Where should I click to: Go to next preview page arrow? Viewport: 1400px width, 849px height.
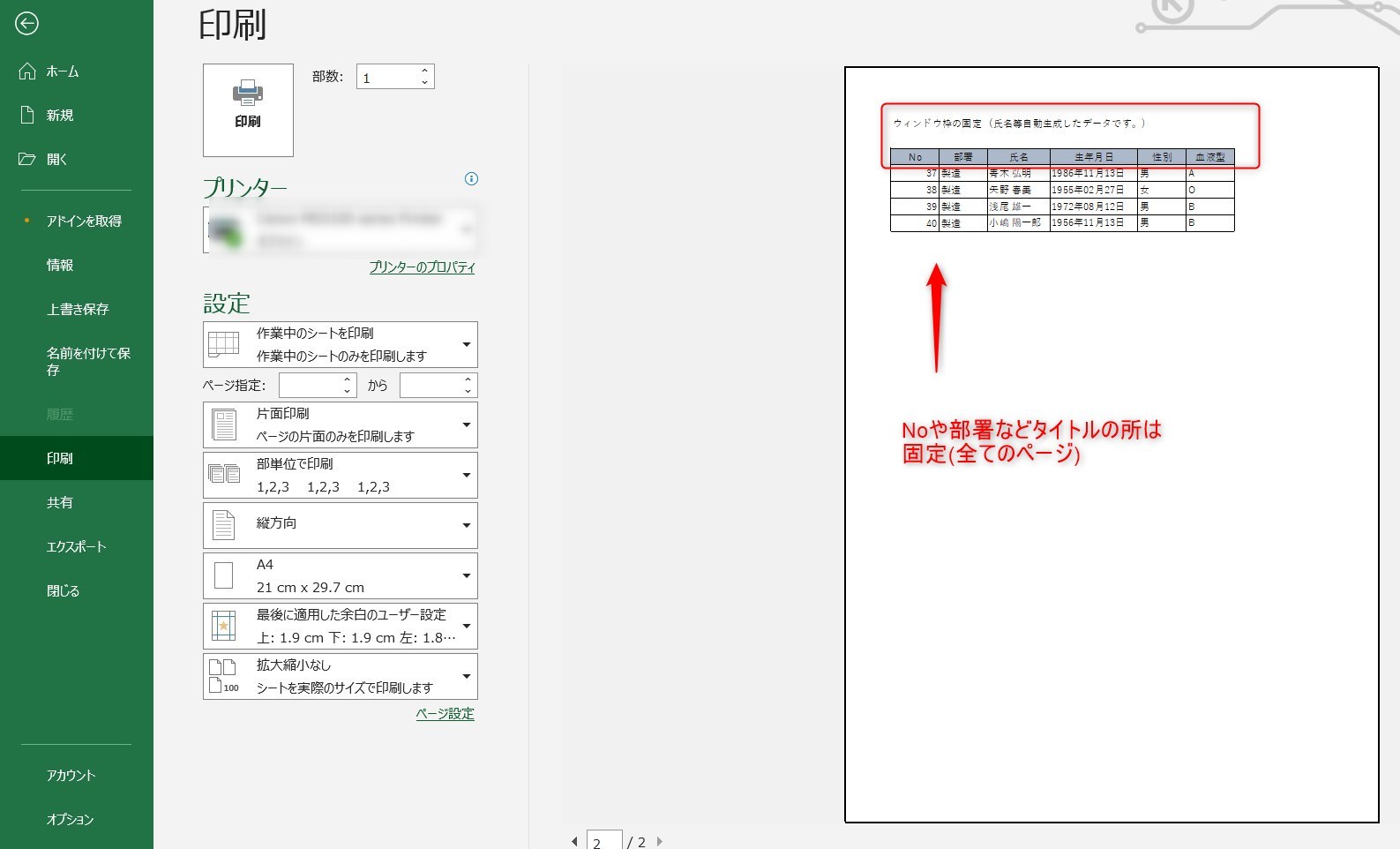pyautogui.click(x=659, y=842)
